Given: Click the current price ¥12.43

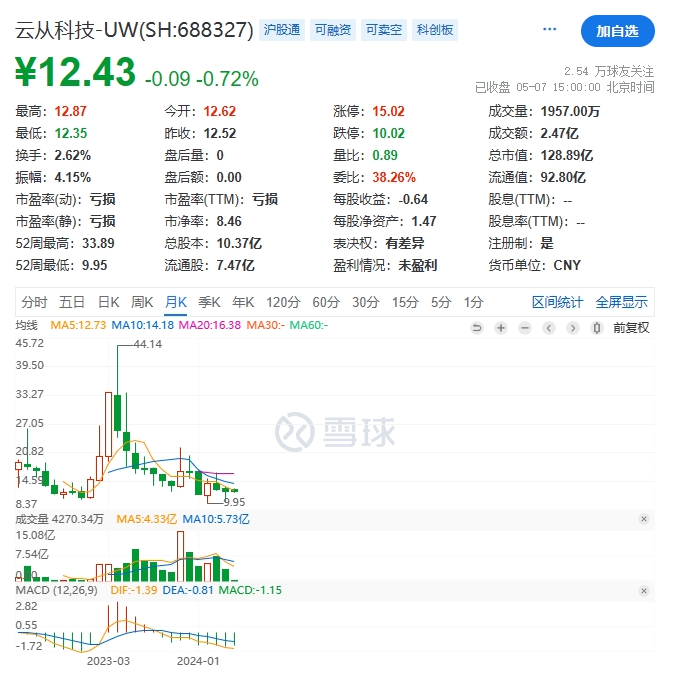Looking at the screenshot, I should click(x=75, y=72).
